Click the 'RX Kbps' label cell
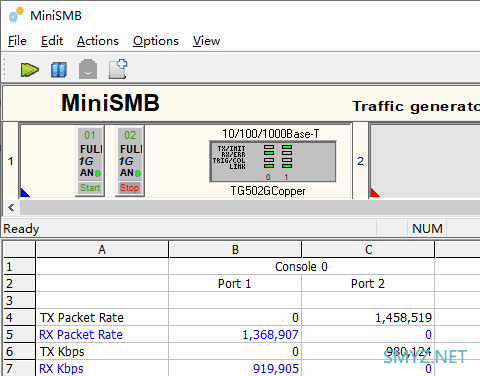Image resolution: width=480 pixels, height=376 pixels. (102, 368)
